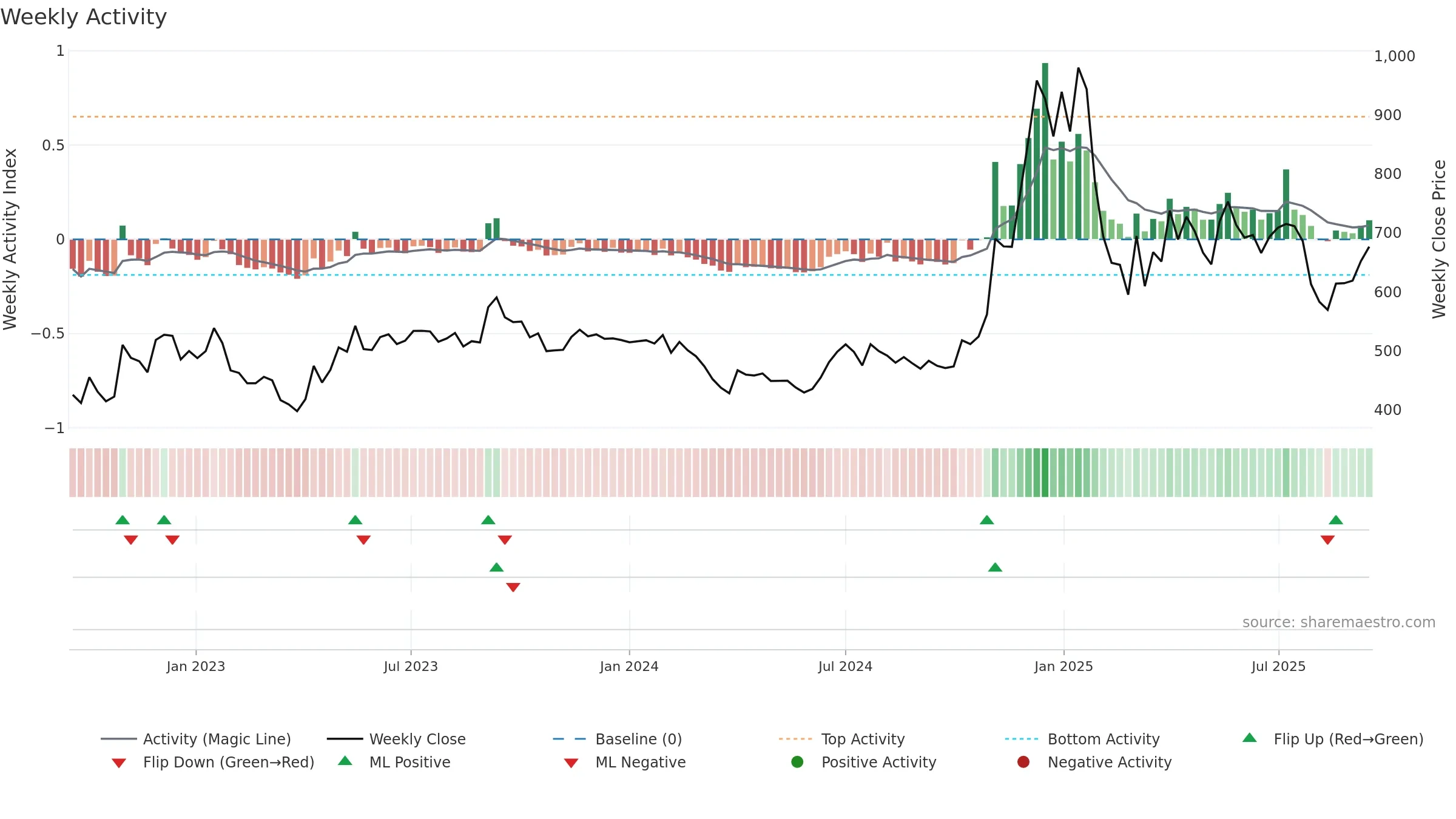Click the first flip-up green triangle before Jan 2023
The width and height of the screenshot is (1456, 819).
(x=123, y=520)
